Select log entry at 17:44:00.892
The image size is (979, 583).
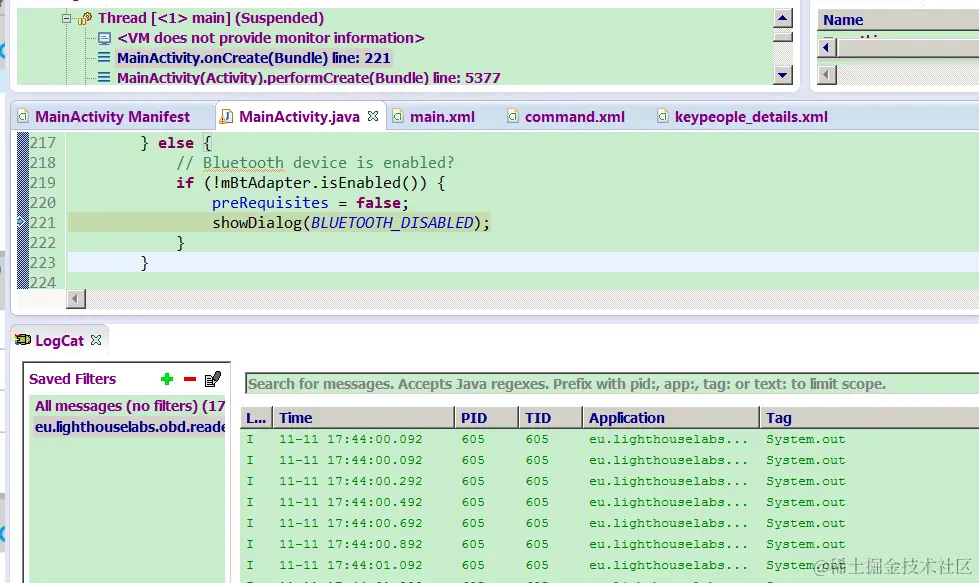tap(610, 544)
